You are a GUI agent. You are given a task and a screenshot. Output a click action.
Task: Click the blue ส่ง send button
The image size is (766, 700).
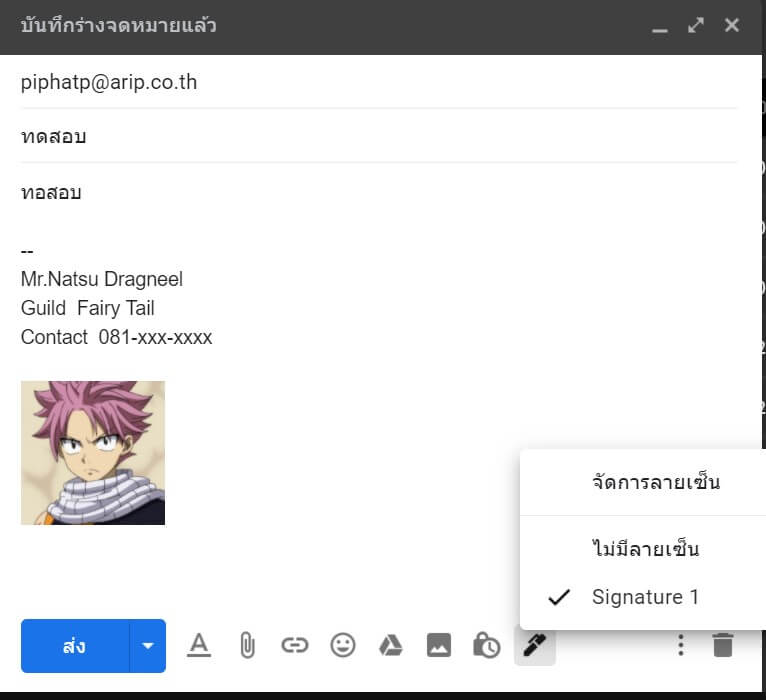click(75, 646)
